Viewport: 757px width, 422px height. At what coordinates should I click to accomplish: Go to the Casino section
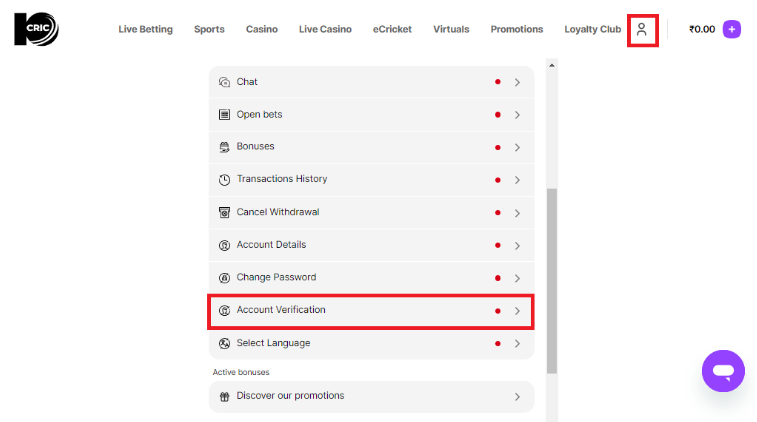(x=262, y=30)
